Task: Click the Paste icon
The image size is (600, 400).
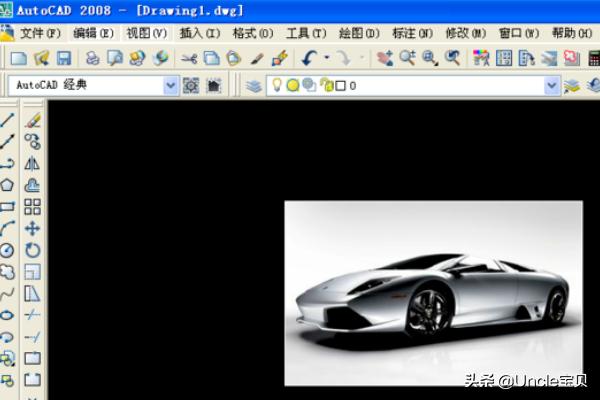Action: click(234, 58)
